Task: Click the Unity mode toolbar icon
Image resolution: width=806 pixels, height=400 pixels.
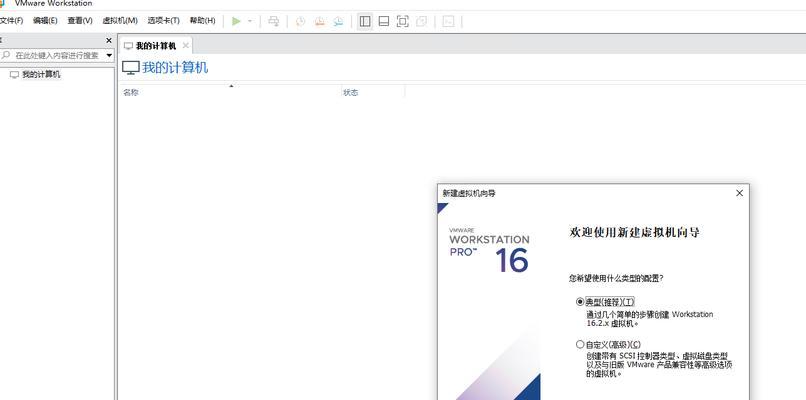Action: point(422,21)
